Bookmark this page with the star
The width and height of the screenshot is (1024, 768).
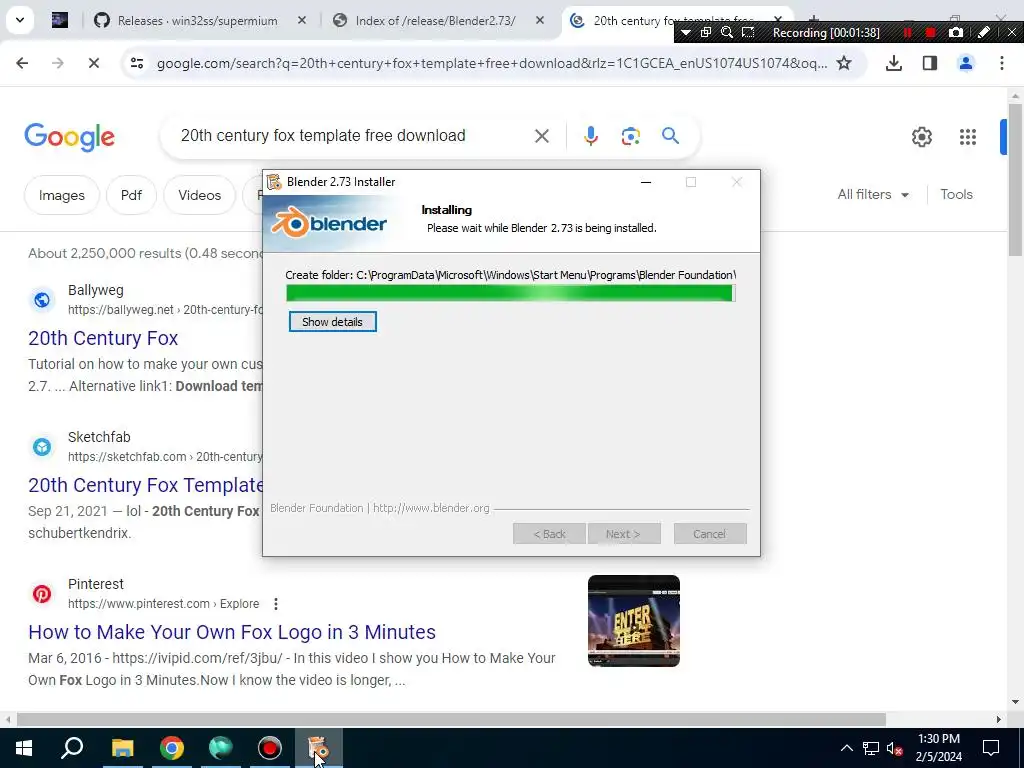pyautogui.click(x=844, y=63)
